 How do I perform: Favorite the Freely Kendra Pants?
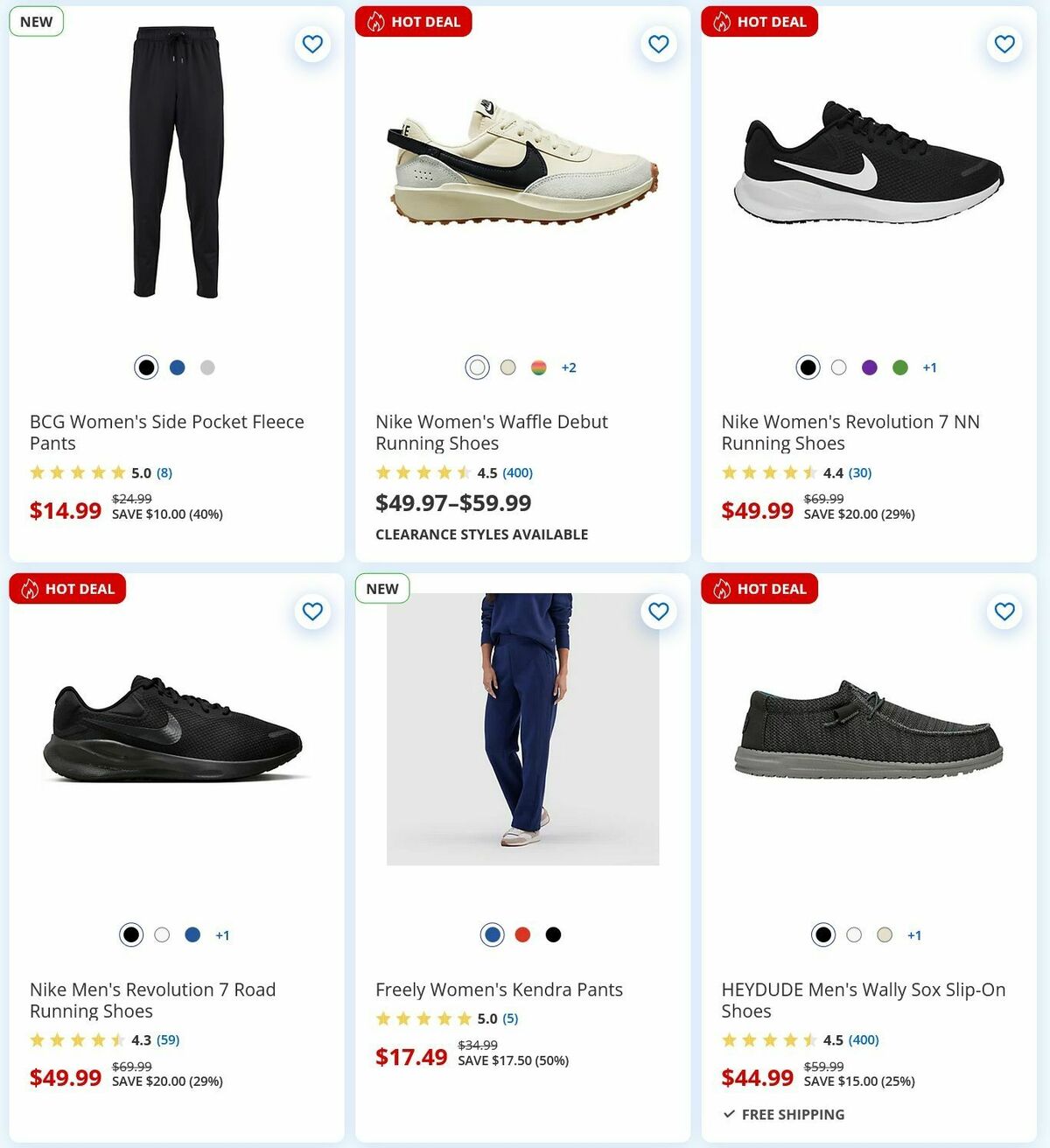point(658,612)
